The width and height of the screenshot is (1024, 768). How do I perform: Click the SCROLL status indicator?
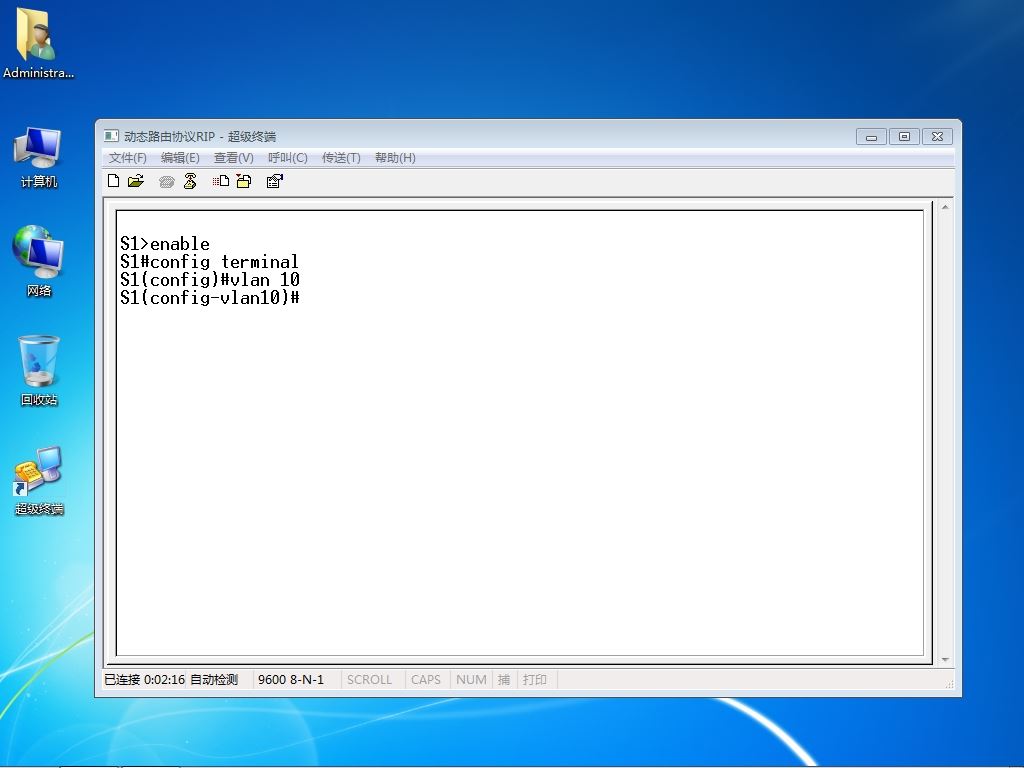(369, 679)
